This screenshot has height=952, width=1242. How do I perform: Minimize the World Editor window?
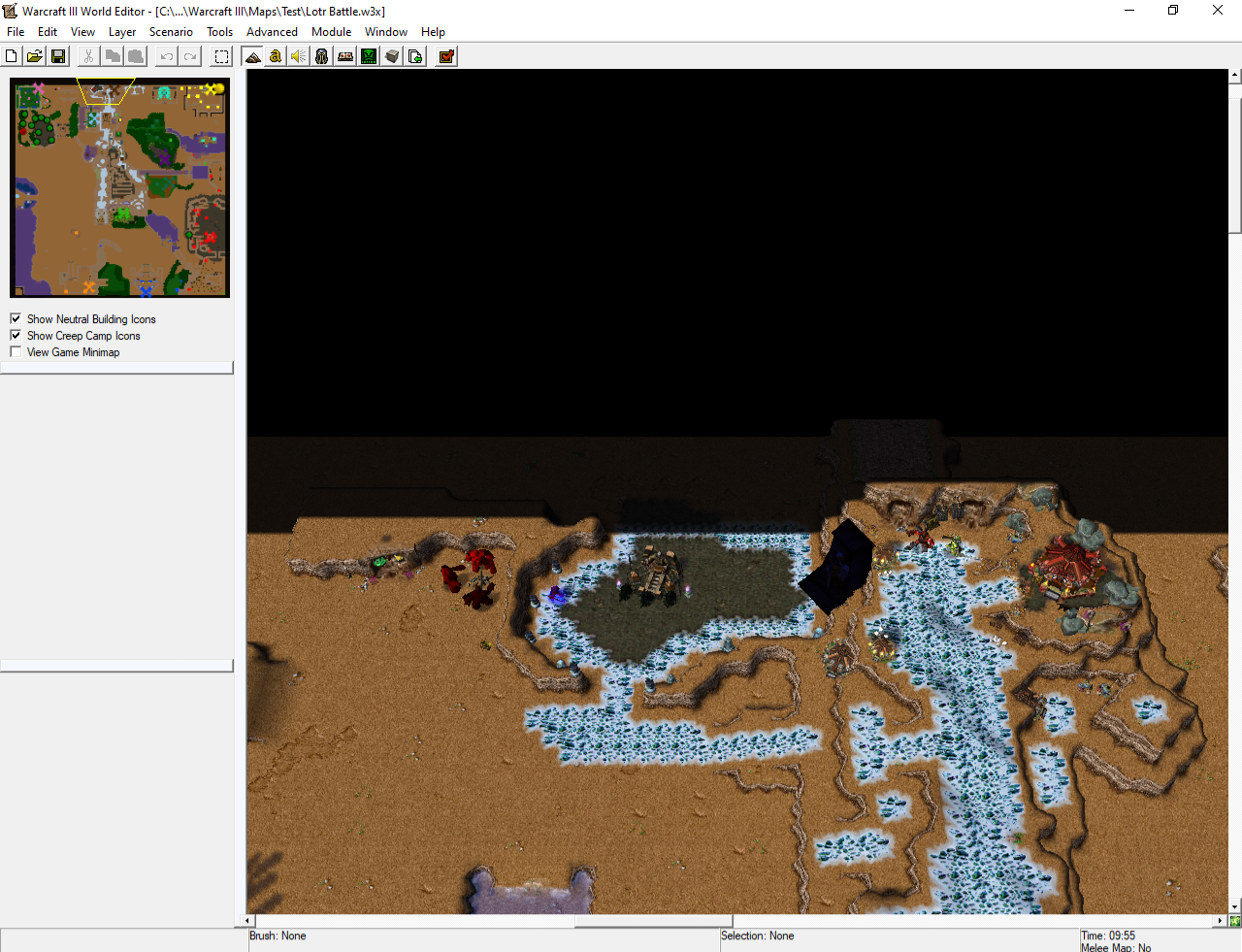point(1129,11)
